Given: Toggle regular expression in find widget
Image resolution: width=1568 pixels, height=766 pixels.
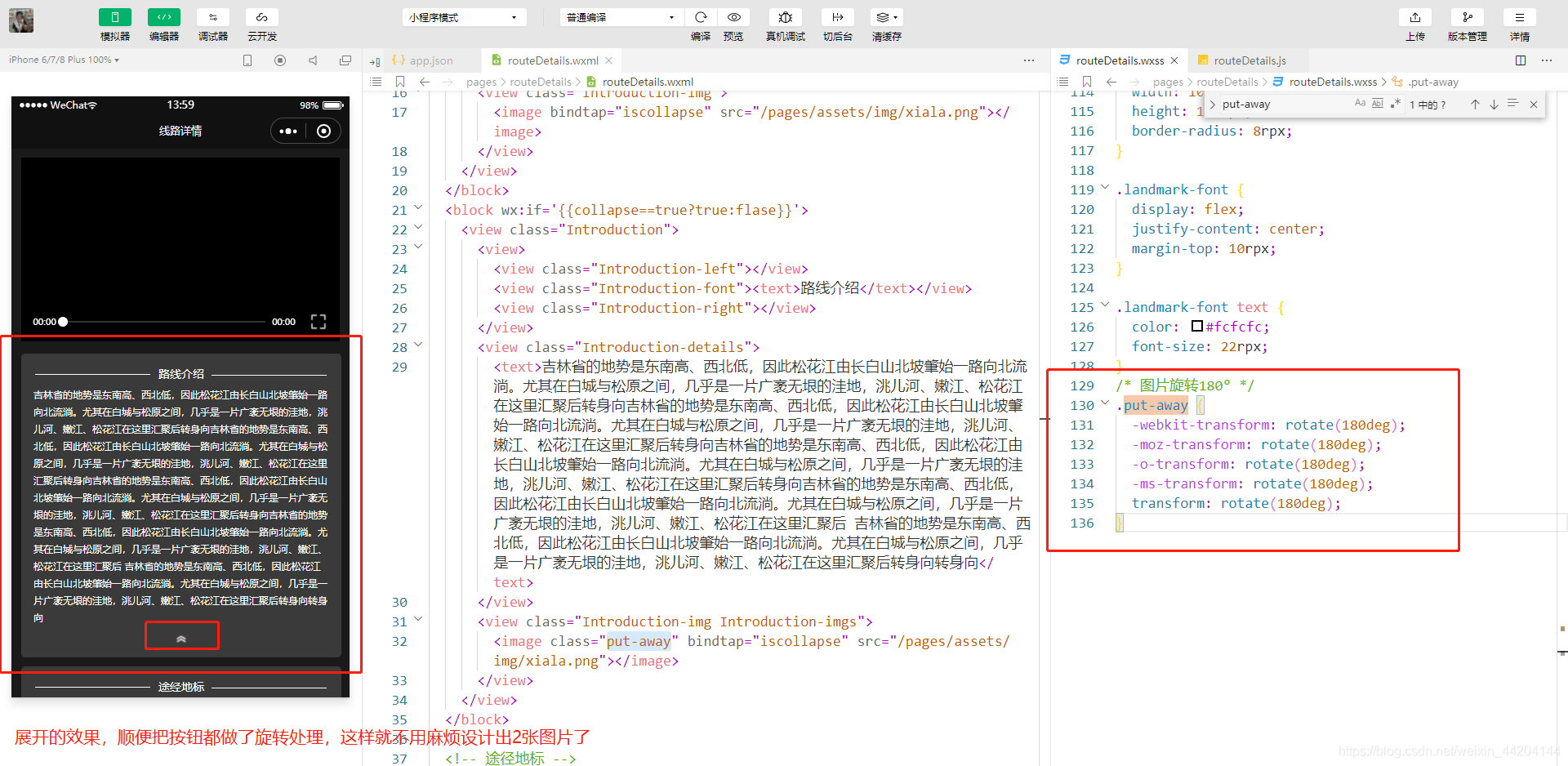Looking at the screenshot, I should [x=1395, y=104].
